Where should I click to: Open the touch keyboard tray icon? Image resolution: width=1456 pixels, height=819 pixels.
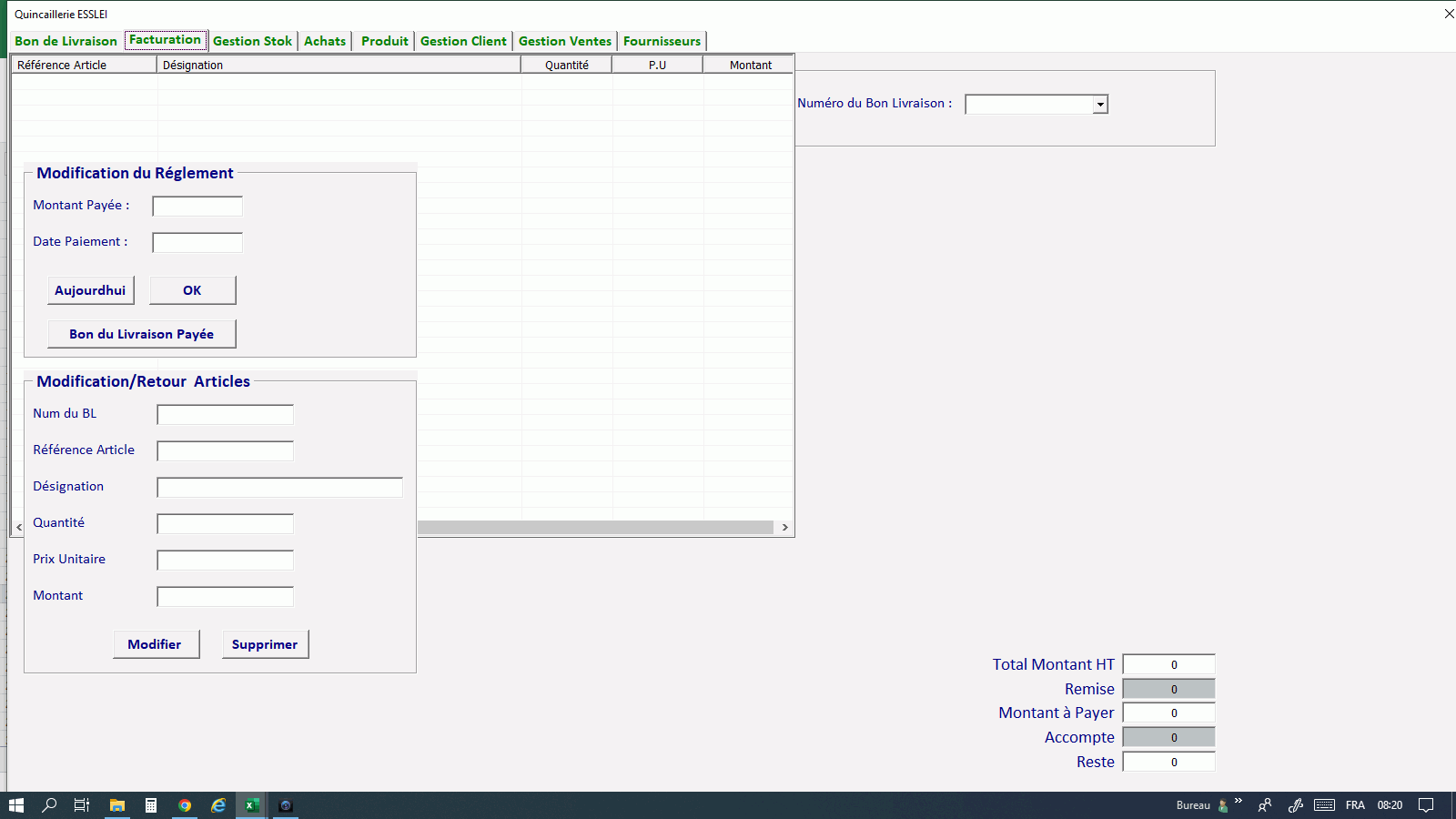click(x=1324, y=805)
